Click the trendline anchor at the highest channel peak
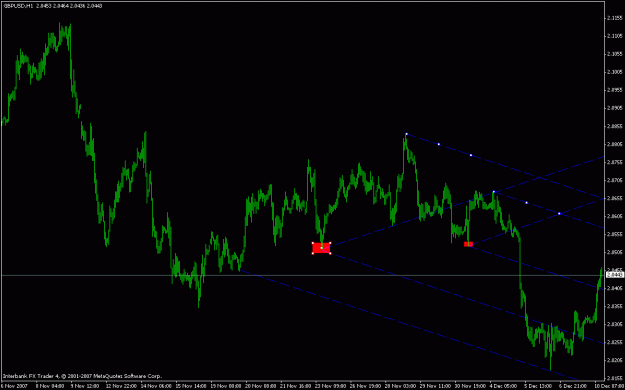625x390 pixels. coord(406,134)
